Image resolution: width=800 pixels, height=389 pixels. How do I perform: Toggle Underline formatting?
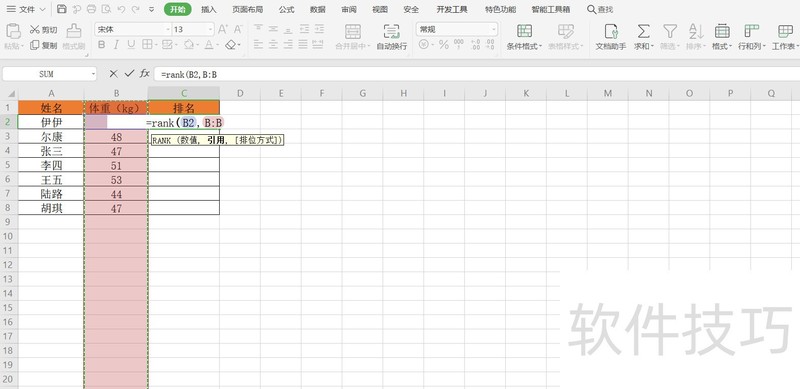[131, 45]
